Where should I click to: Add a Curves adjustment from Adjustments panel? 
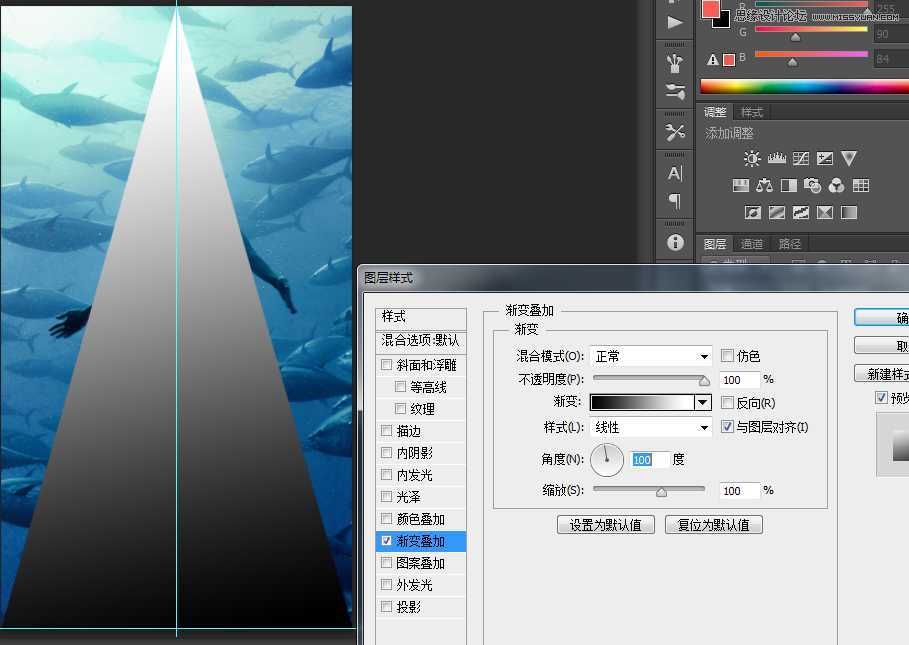(x=801, y=157)
